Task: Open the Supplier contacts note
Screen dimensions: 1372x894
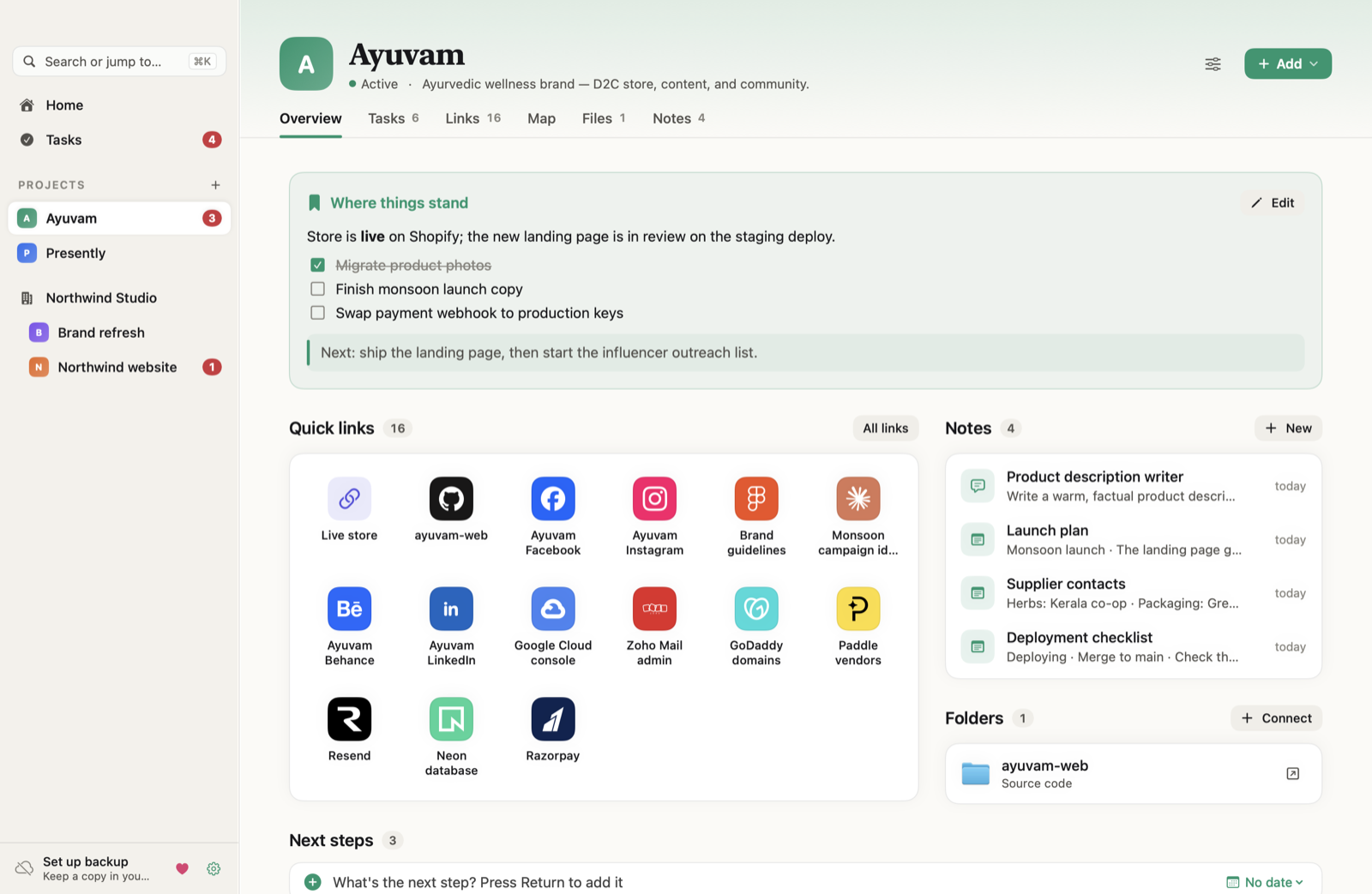Action: pyautogui.click(x=1134, y=593)
